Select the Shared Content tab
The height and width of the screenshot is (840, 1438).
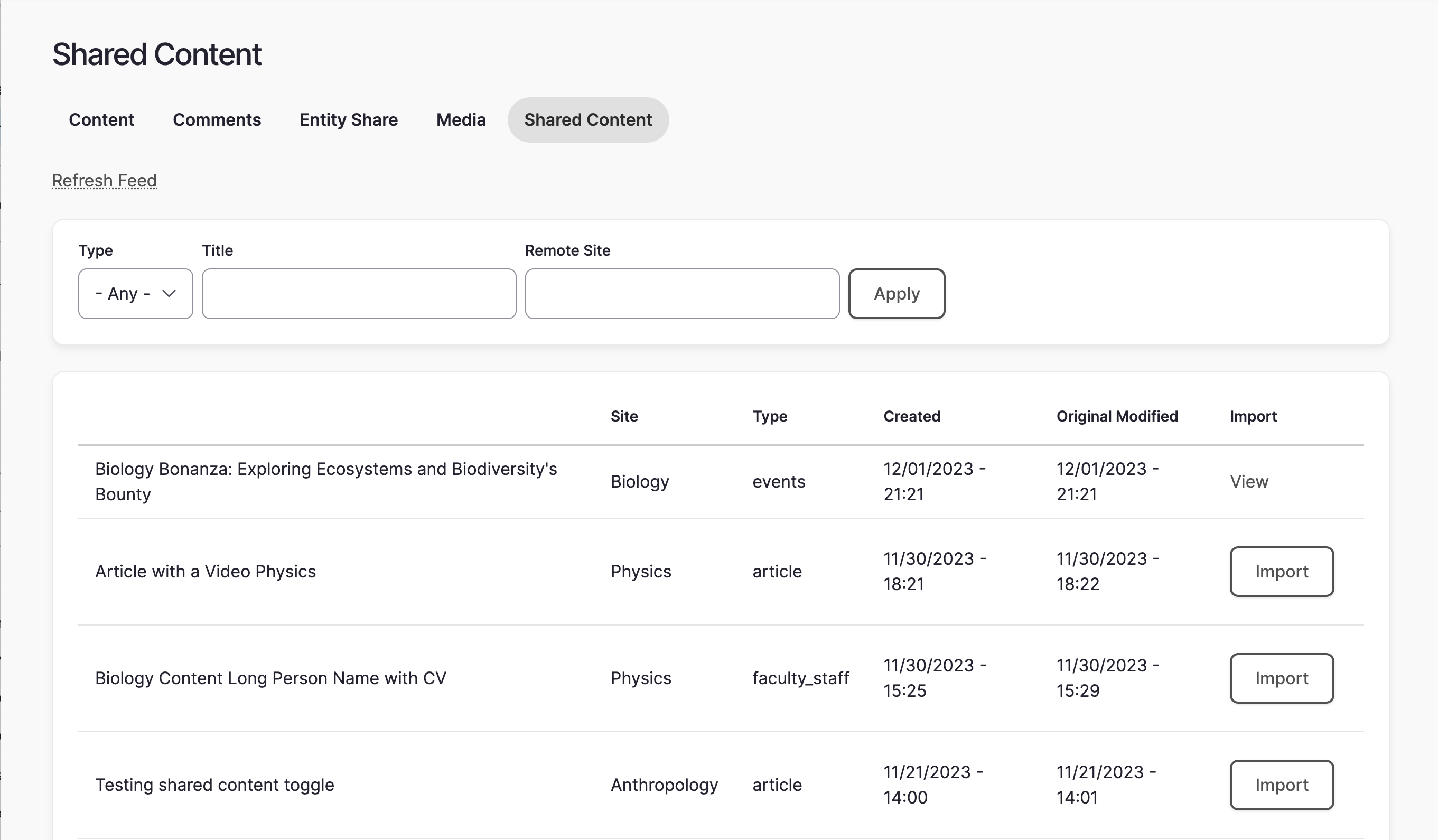point(589,120)
